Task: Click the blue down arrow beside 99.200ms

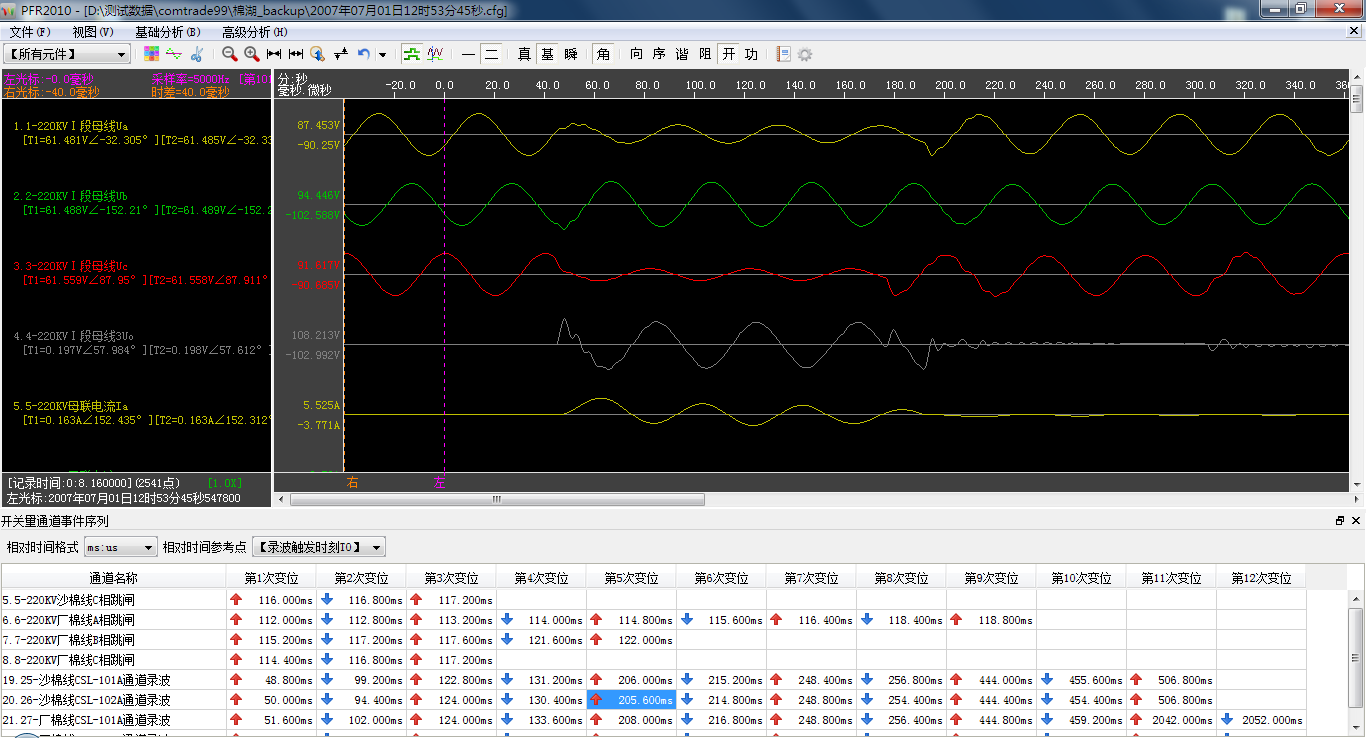Action: coord(326,680)
